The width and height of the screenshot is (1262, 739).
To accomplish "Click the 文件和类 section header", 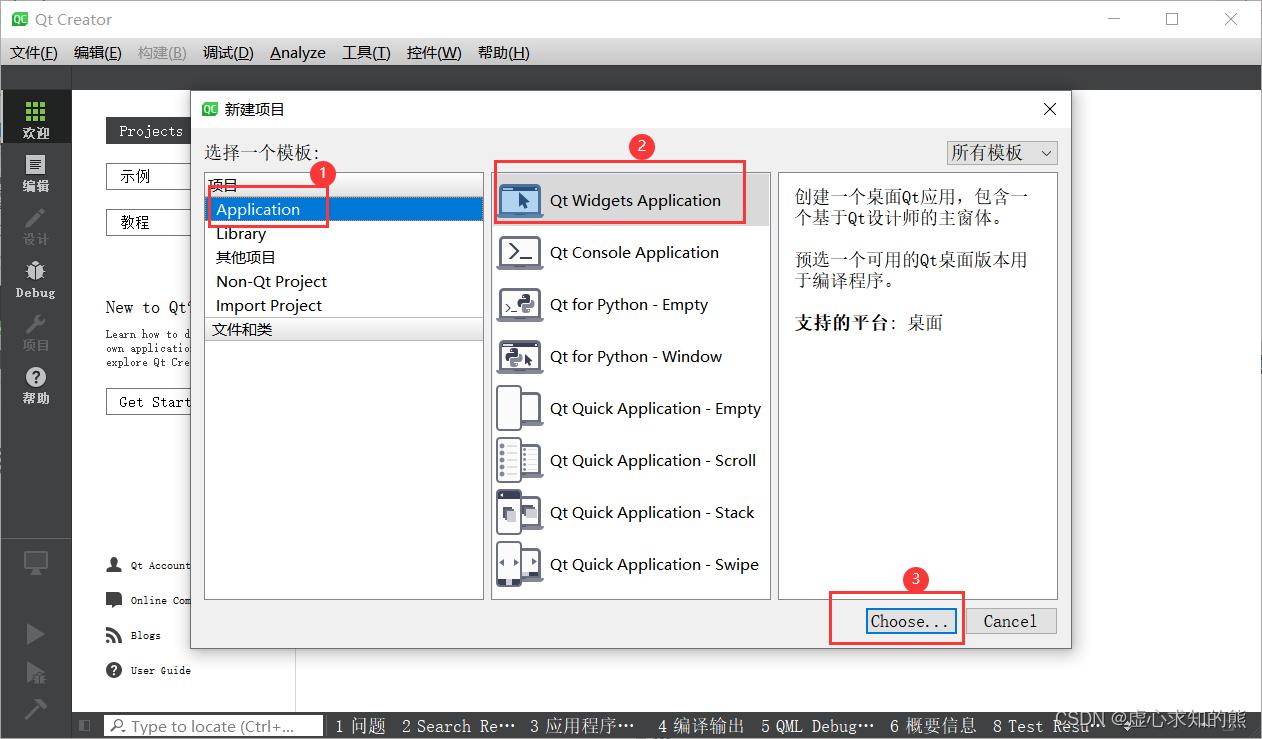I will [x=344, y=329].
